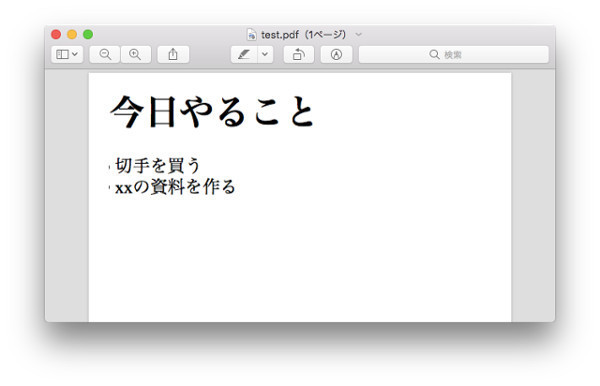This screenshot has height=386, width=600.
Task: Click the line 切手を買う
Action: (x=158, y=165)
